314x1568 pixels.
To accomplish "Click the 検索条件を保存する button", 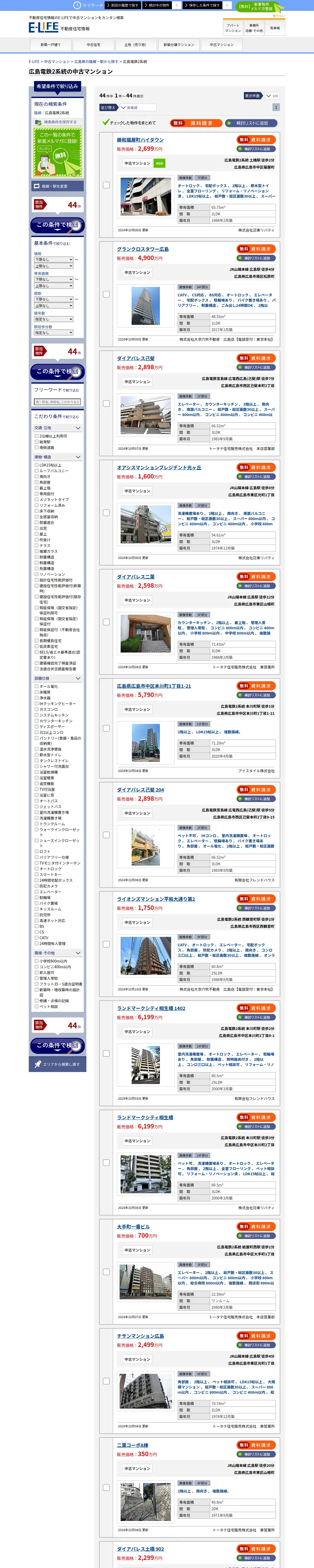I will point(57,122).
